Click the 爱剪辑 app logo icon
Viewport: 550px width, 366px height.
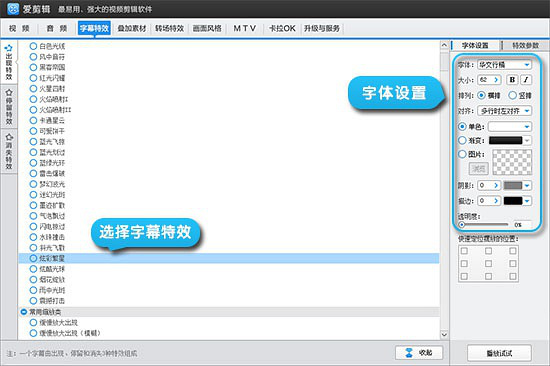(13, 9)
